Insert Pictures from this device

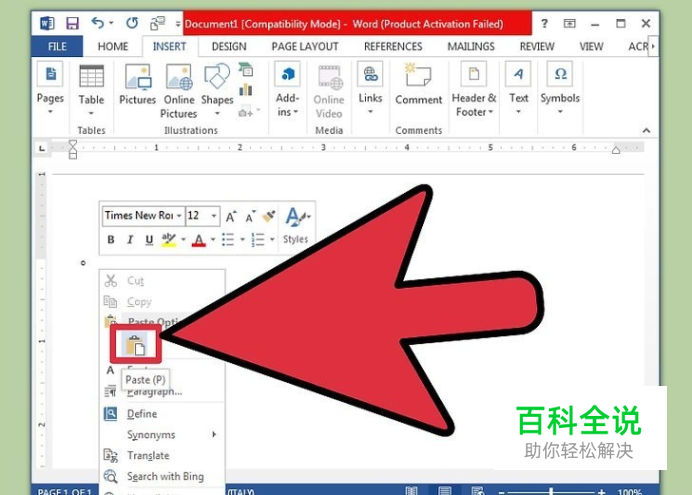[x=138, y=85]
